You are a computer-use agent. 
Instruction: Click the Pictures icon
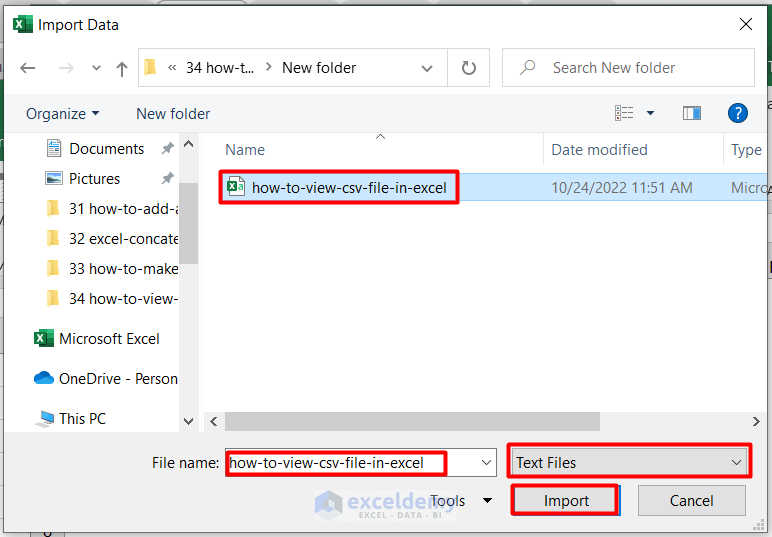pos(54,178)
